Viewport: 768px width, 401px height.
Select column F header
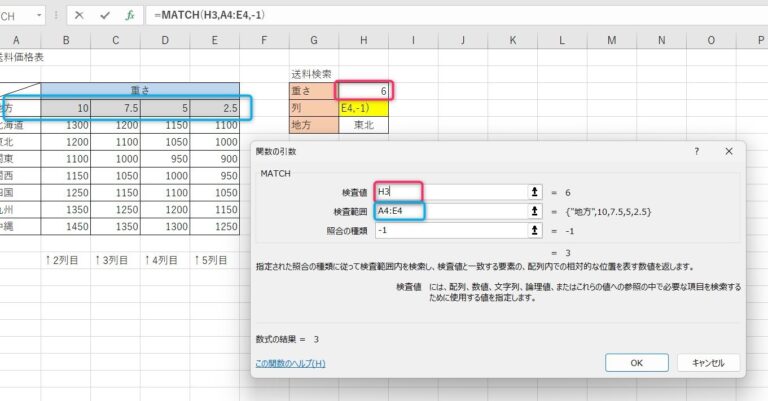pyautogui.click(x=264, y=41)
